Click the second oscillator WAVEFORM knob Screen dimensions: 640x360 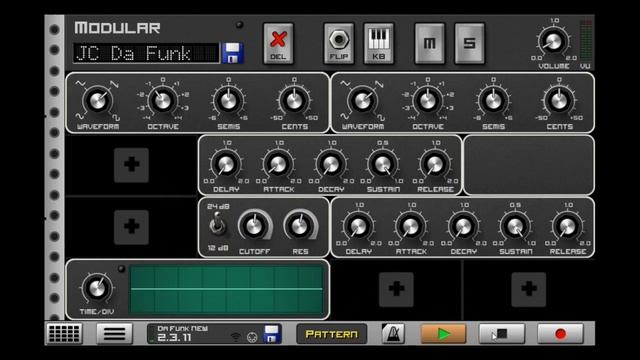pos(362,100)
